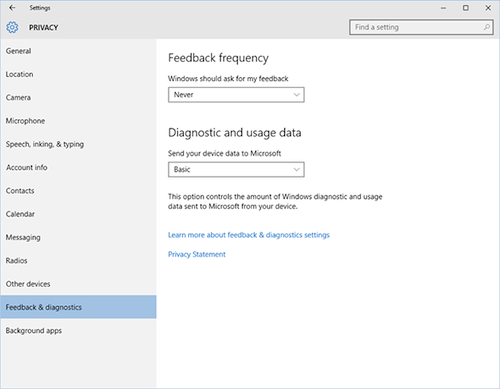The height and width of the screenshot is (389, 500).
Task: Open Learn more about feedback & diagnostics link
Action: 249,235
